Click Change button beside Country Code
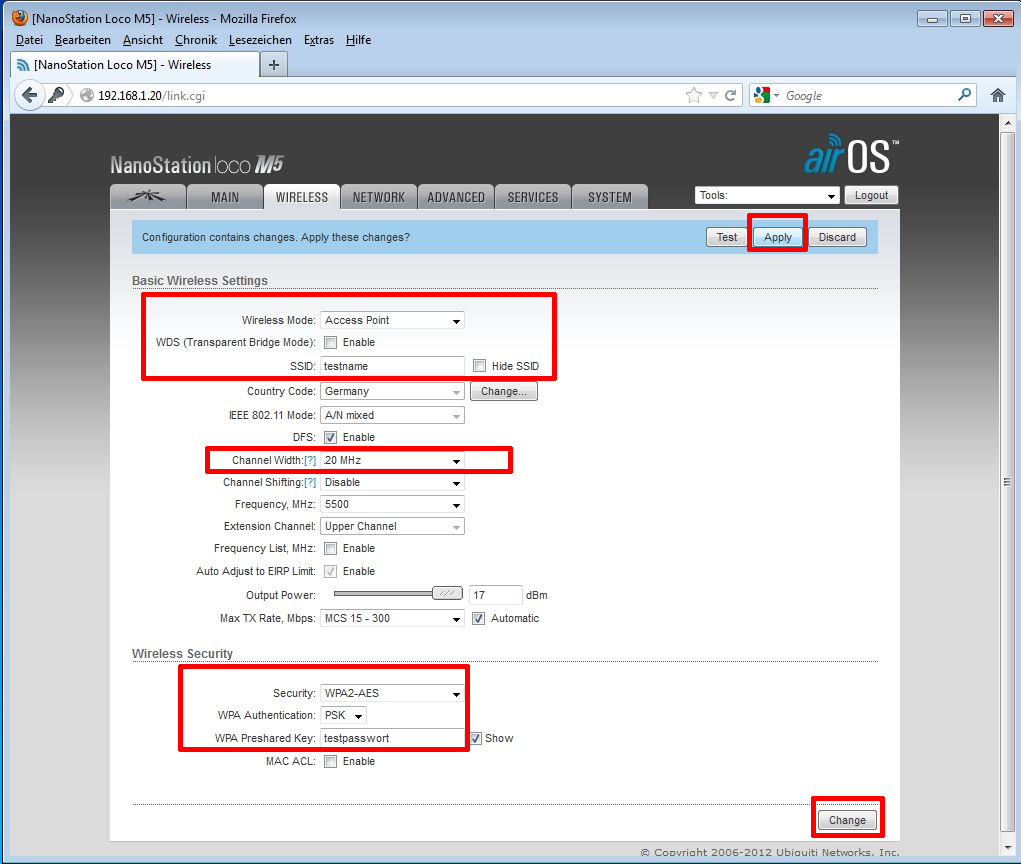Screen dimensions: 1021x864 point(503,391)
